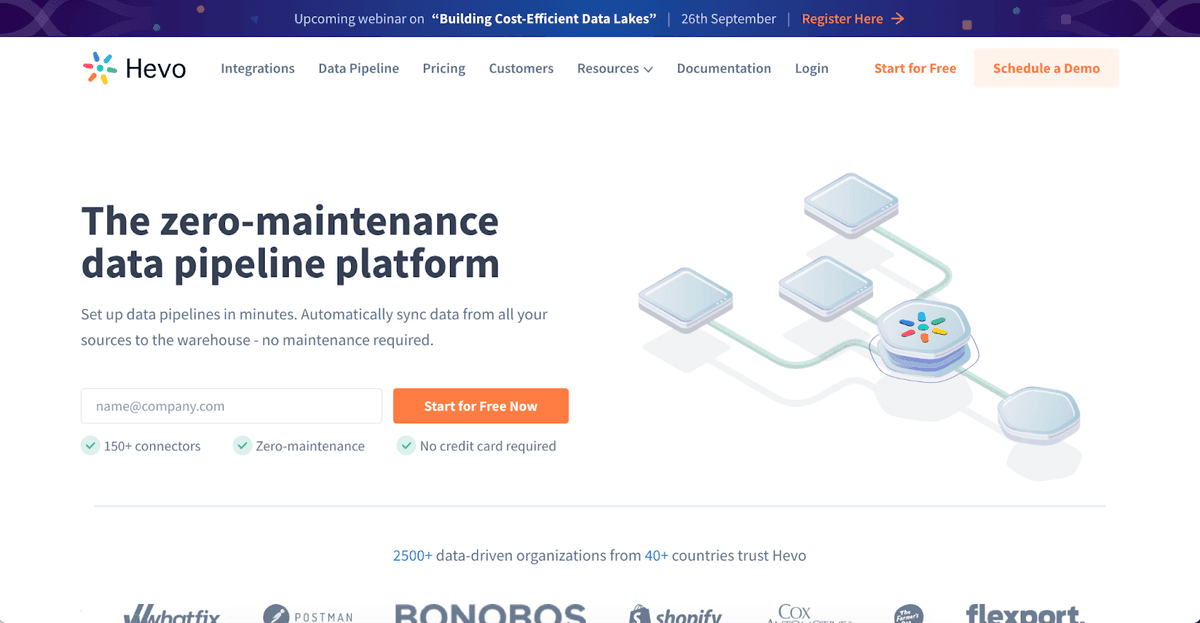Click the Postman logo
The width and height of the screenshot is (1200, 623).
point(308,614)
